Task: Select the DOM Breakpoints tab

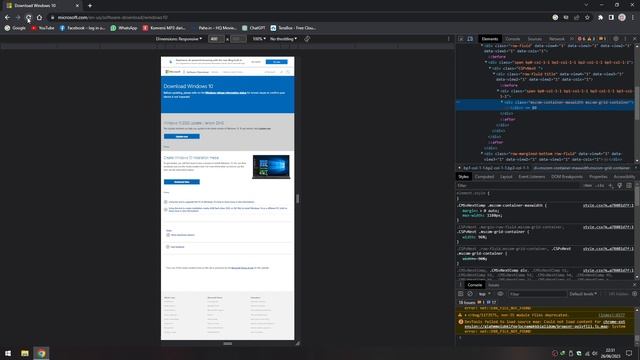Action: pos(567,177)
